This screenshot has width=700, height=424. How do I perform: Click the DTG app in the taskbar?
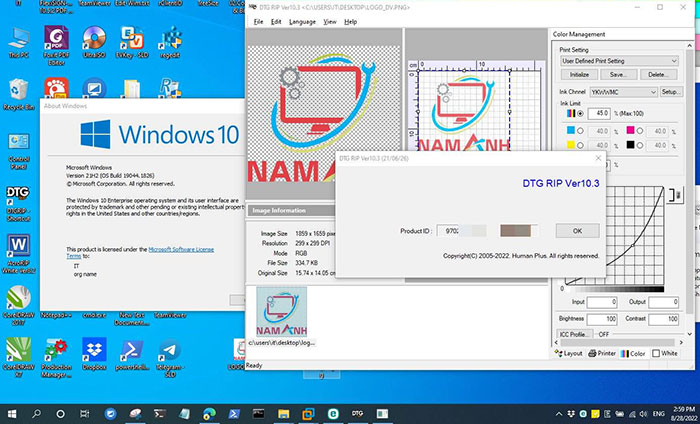357,411
